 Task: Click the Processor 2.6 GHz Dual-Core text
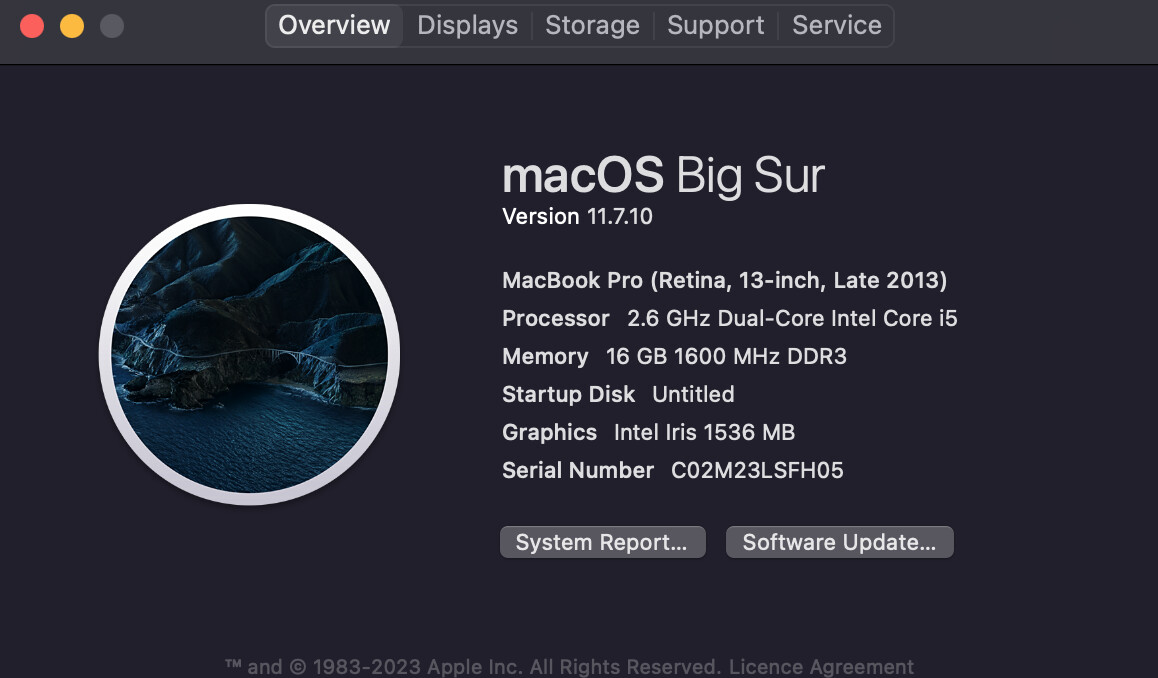click(729, 318)
